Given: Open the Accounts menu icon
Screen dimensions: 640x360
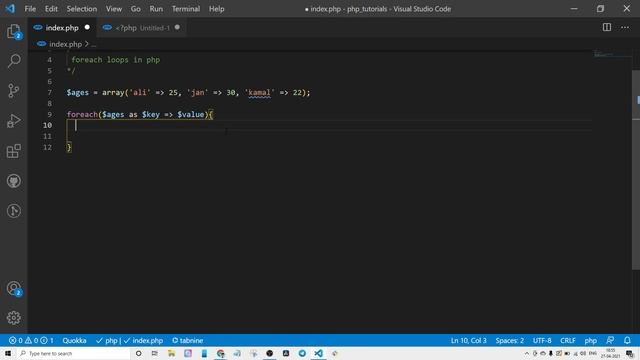Looking at the screenshot, I should (14, 289).
